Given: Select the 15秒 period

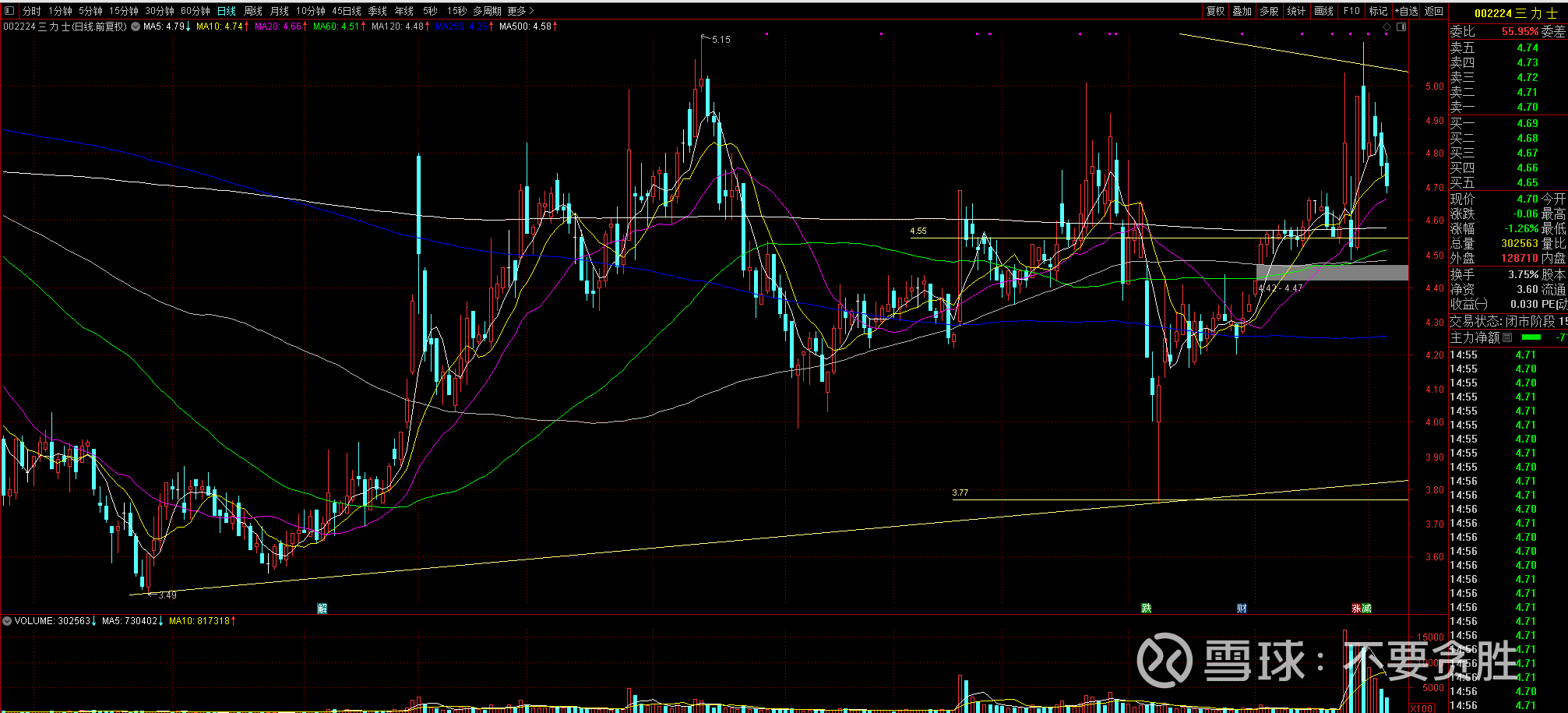Looking at the screenshot, I should point(456,11).
